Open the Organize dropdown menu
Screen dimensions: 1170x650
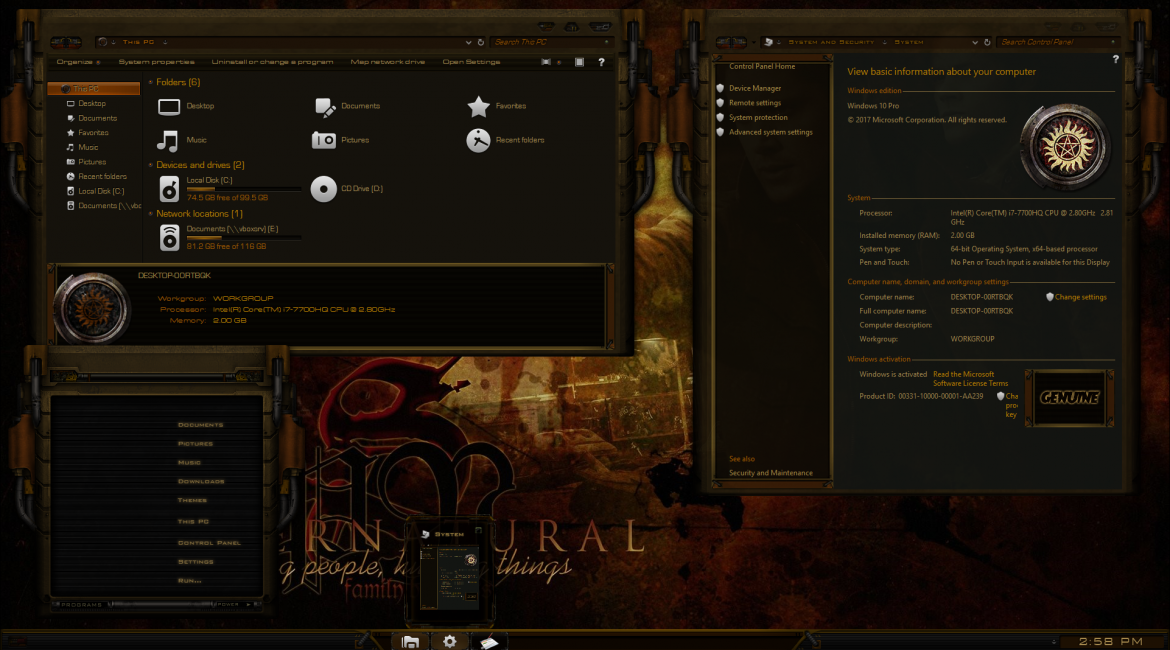pyautogui.click(x=78, y=62)
